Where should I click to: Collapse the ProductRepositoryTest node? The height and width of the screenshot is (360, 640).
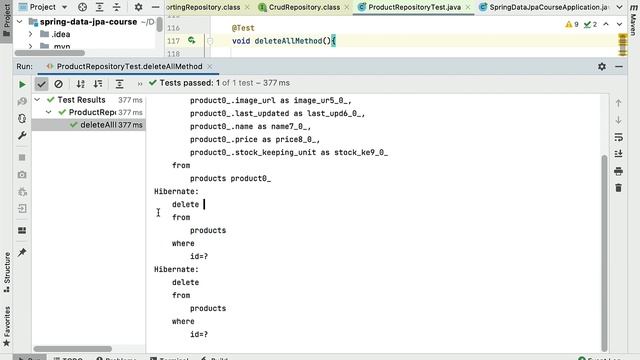click(x=49, y=112)
